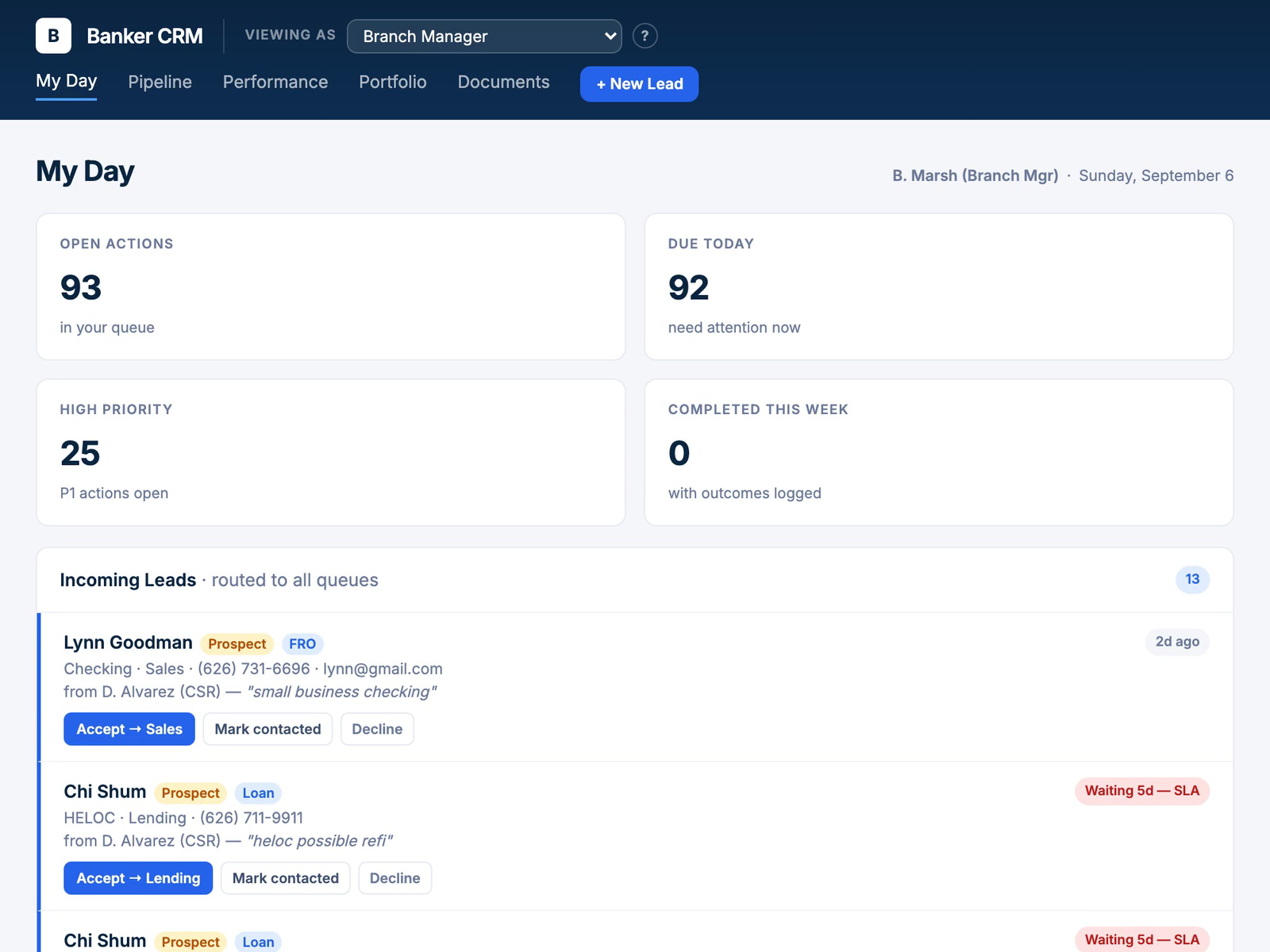Viewport: 1270px width, 952px height.
Task: Mark first Chi Shum lead as contacted
Action: click(286, 878)
